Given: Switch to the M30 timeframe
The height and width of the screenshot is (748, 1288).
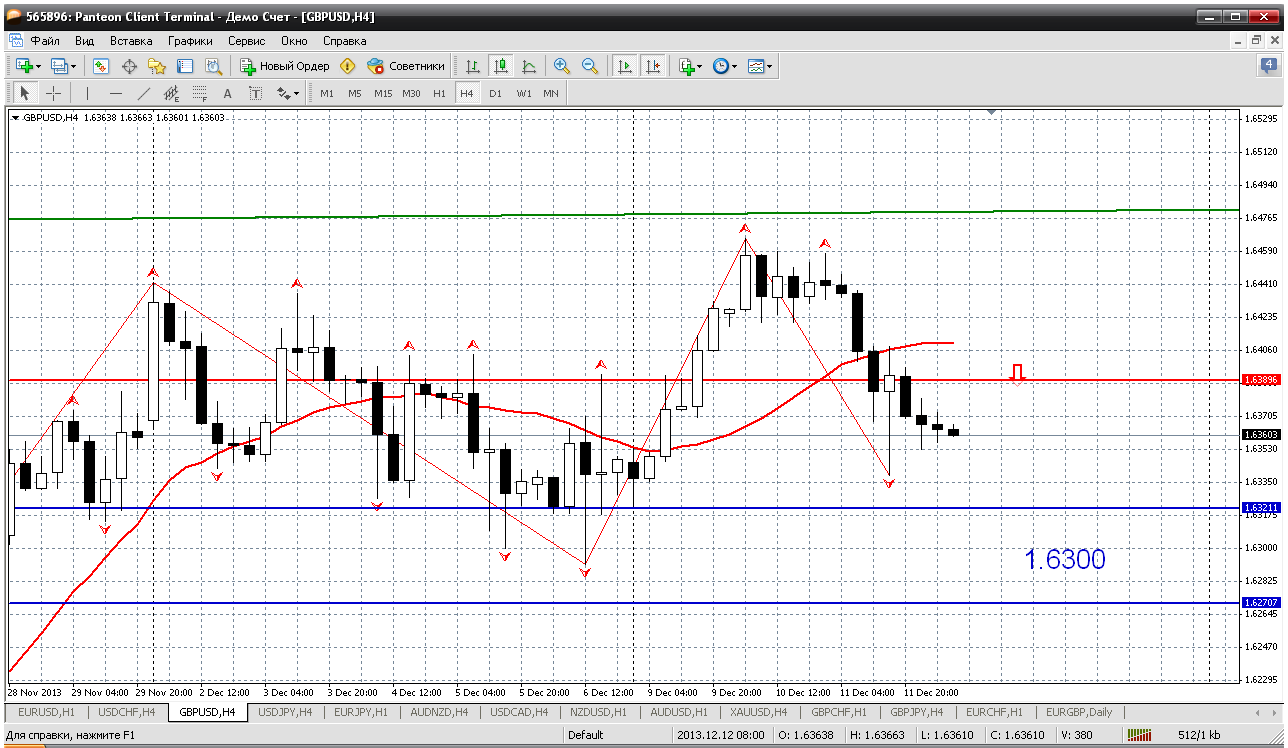Looking at the screenshot, I should 411,93.
